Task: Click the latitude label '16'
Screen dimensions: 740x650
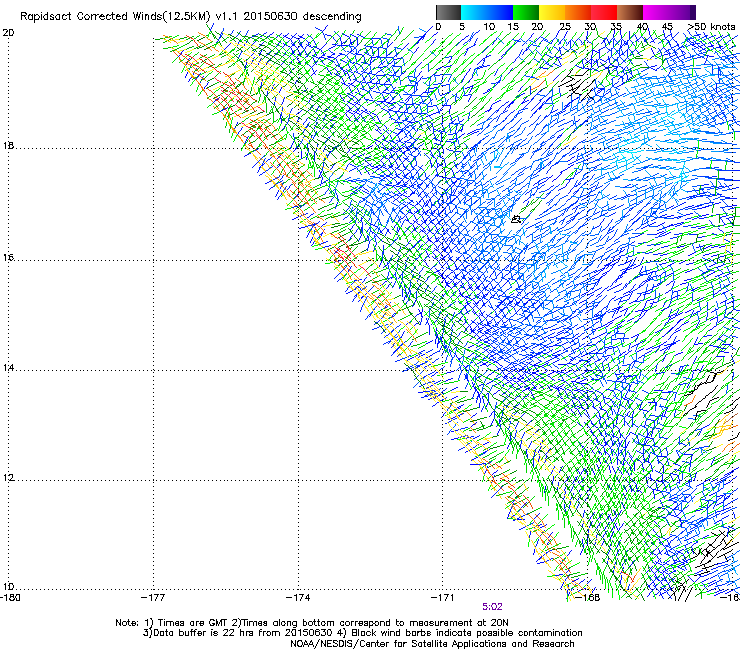Action: [x=8, y=258]
